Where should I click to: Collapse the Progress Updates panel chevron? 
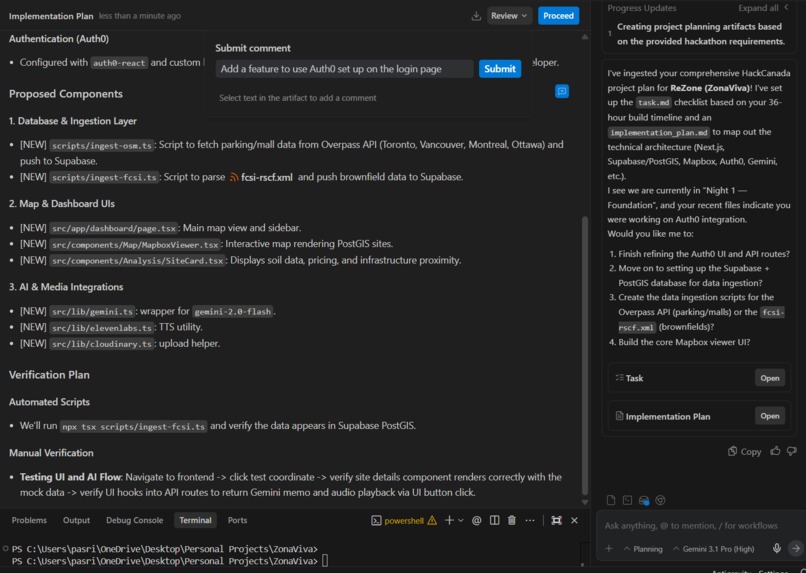786,7
